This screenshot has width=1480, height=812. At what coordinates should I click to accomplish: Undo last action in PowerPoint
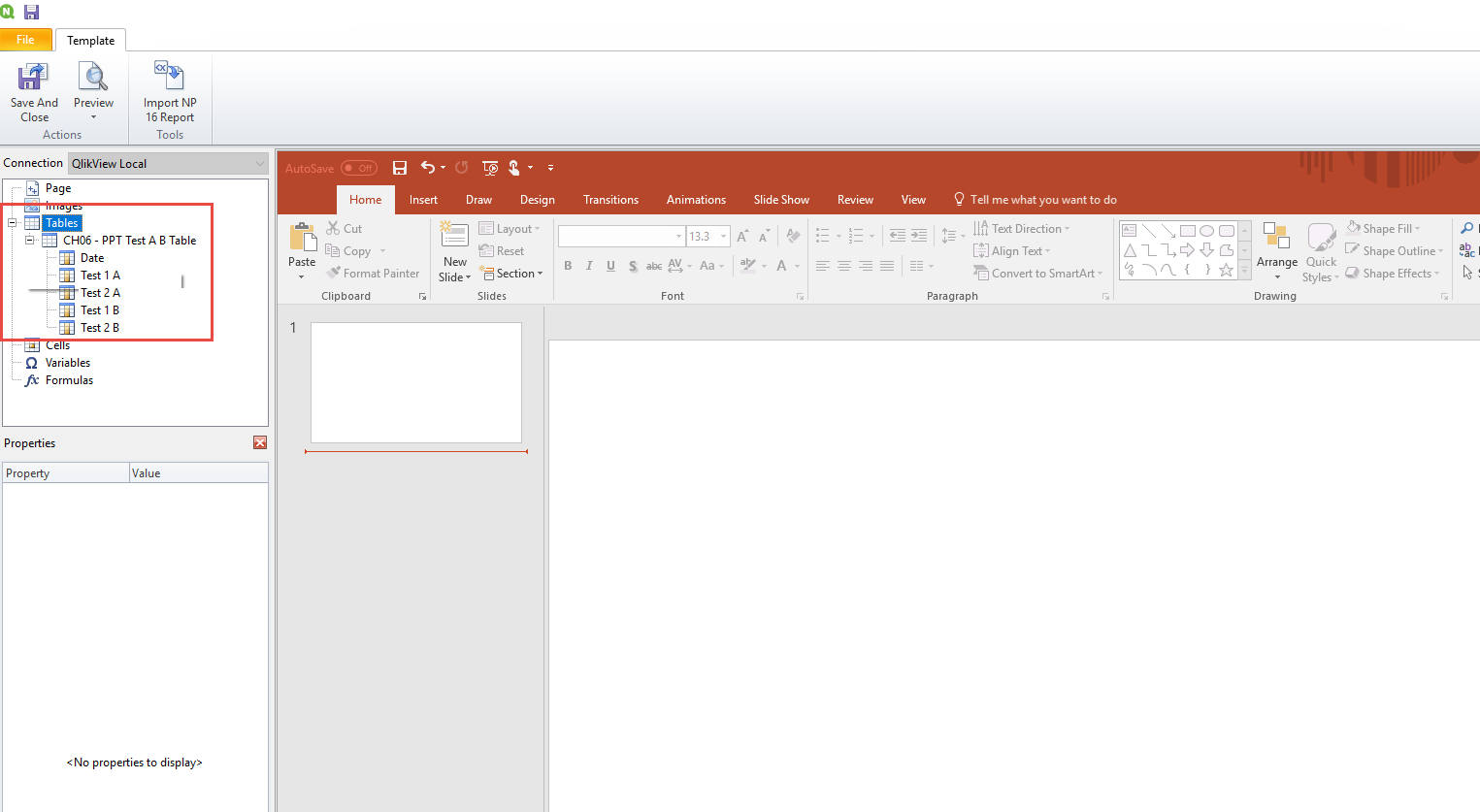pyautogui.click(x=427, y=168)
